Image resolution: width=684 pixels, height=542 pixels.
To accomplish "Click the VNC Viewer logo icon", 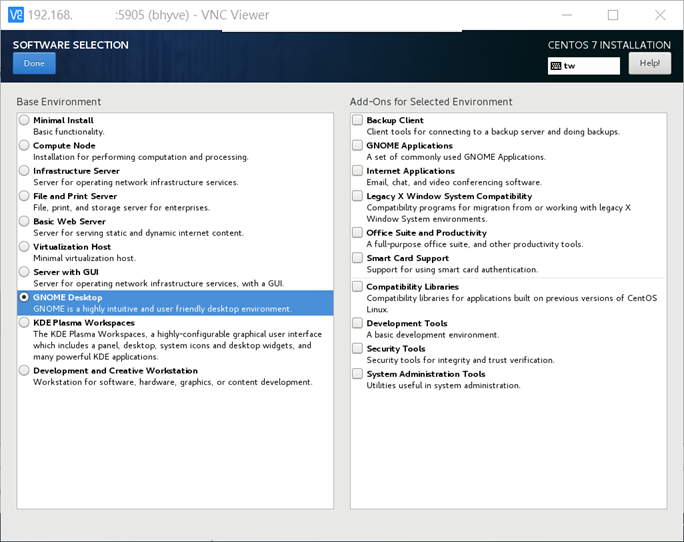I will point(16,15).
